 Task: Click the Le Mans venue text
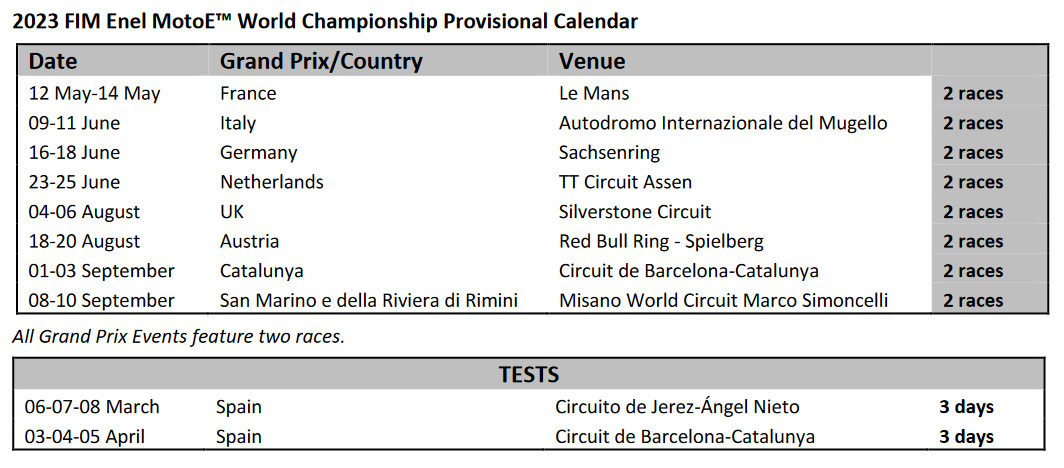point(594,93)
